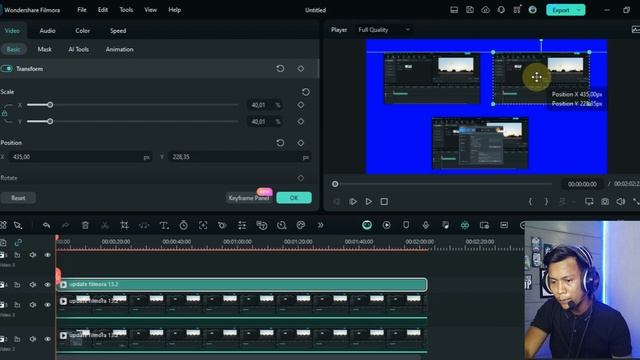Click the display monitor icon in player
Image resolution: width=640 pixels, height=360 pixels.
(589, 202)
